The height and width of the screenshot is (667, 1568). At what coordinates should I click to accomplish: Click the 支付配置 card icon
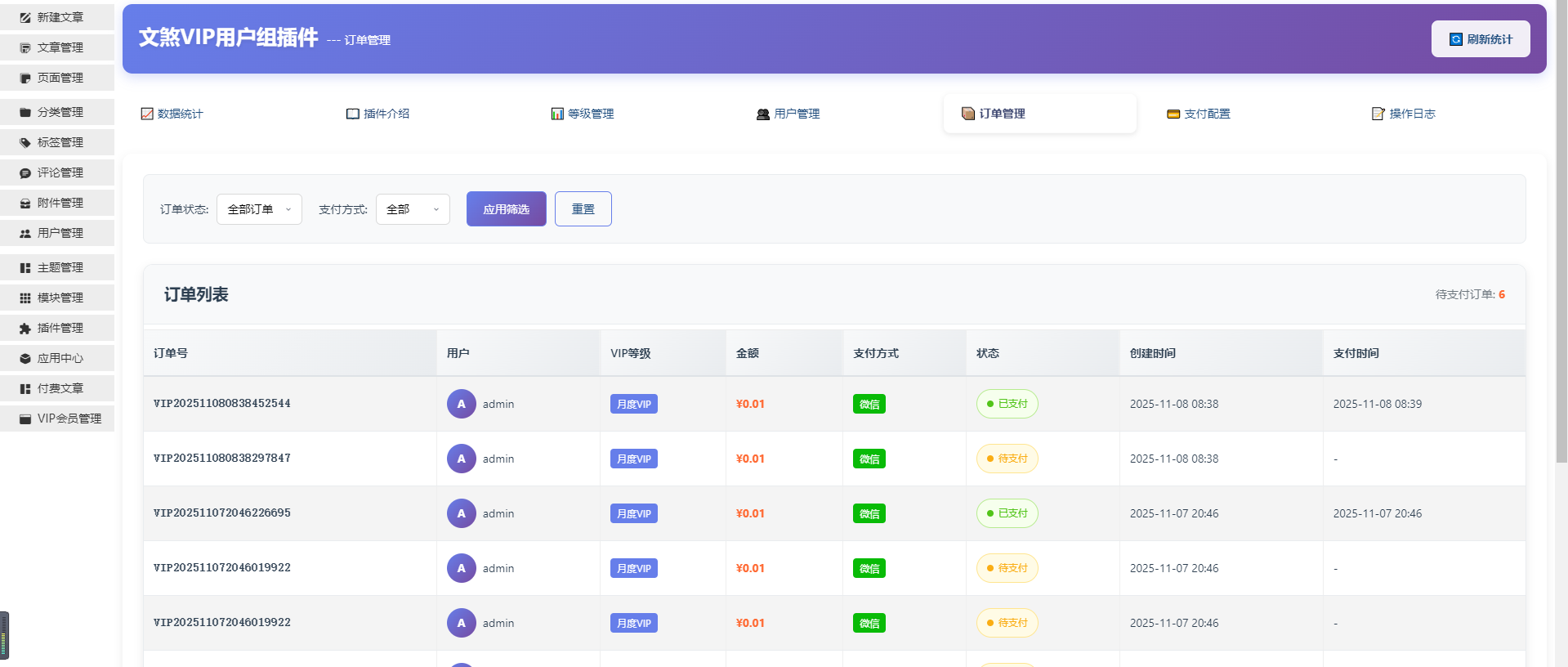pos(1173,114)
